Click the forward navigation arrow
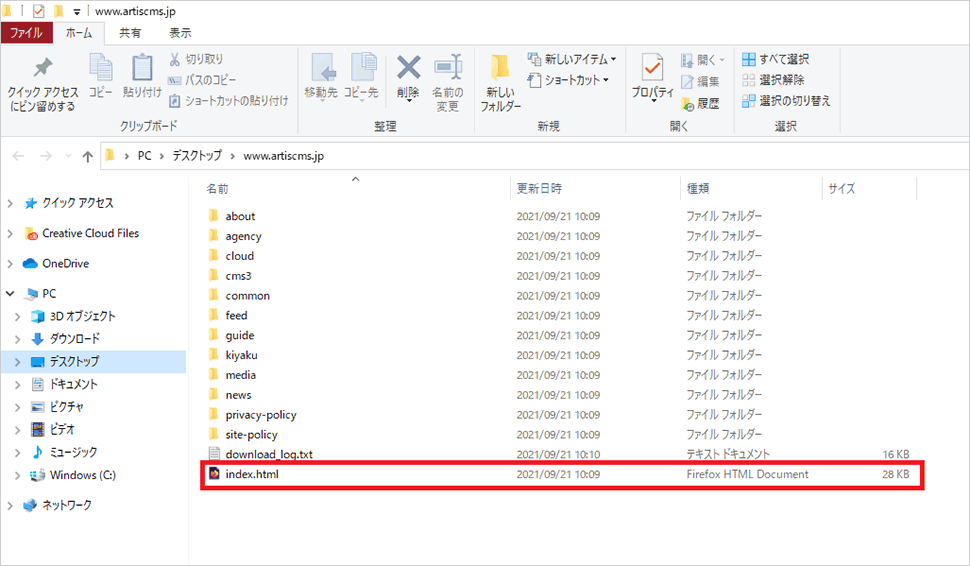The height and width of the screenshot is (566, 970). [x=46, y=156]
